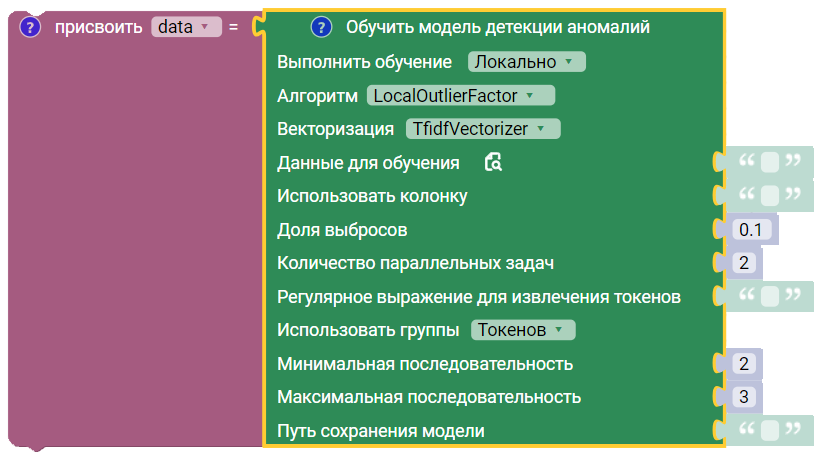
Task: Click the 'Данные для обучения' label
Action: [368, 163]
